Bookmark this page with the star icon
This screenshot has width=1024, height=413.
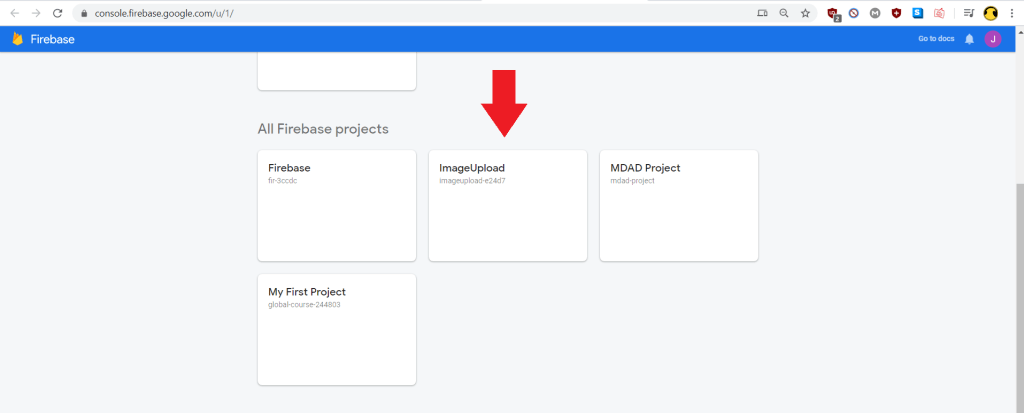pos(805,13)
